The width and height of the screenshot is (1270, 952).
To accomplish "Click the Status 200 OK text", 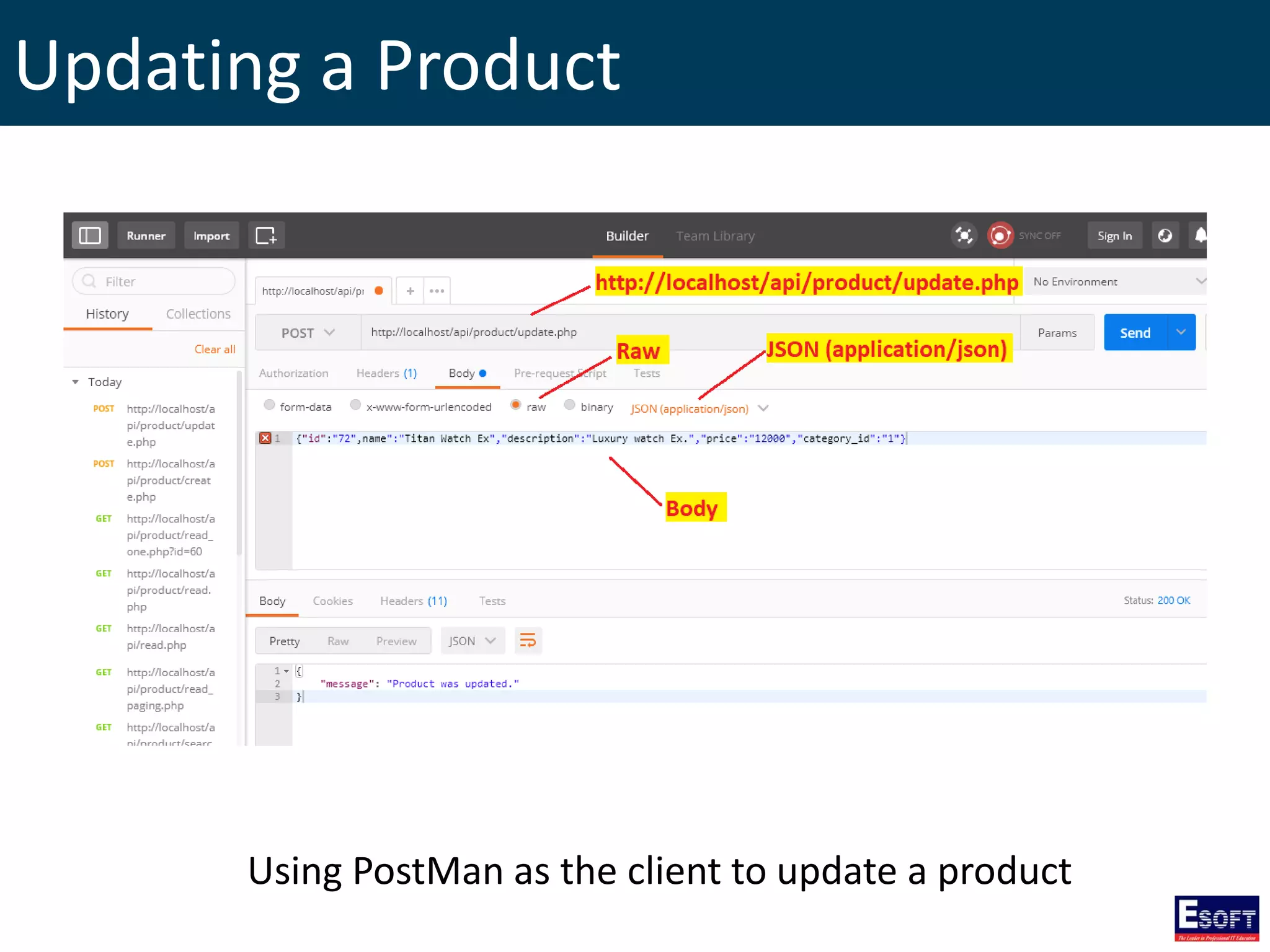I will click(1157, 600).
